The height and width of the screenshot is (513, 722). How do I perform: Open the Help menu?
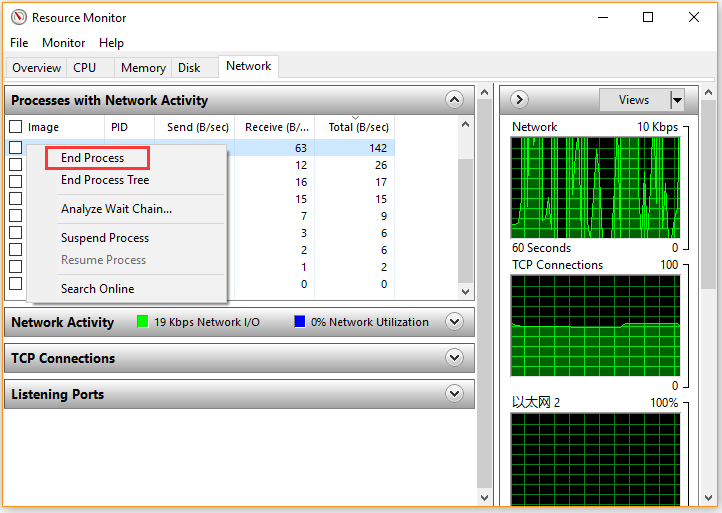pyautogui.click(x=111, y=43)
